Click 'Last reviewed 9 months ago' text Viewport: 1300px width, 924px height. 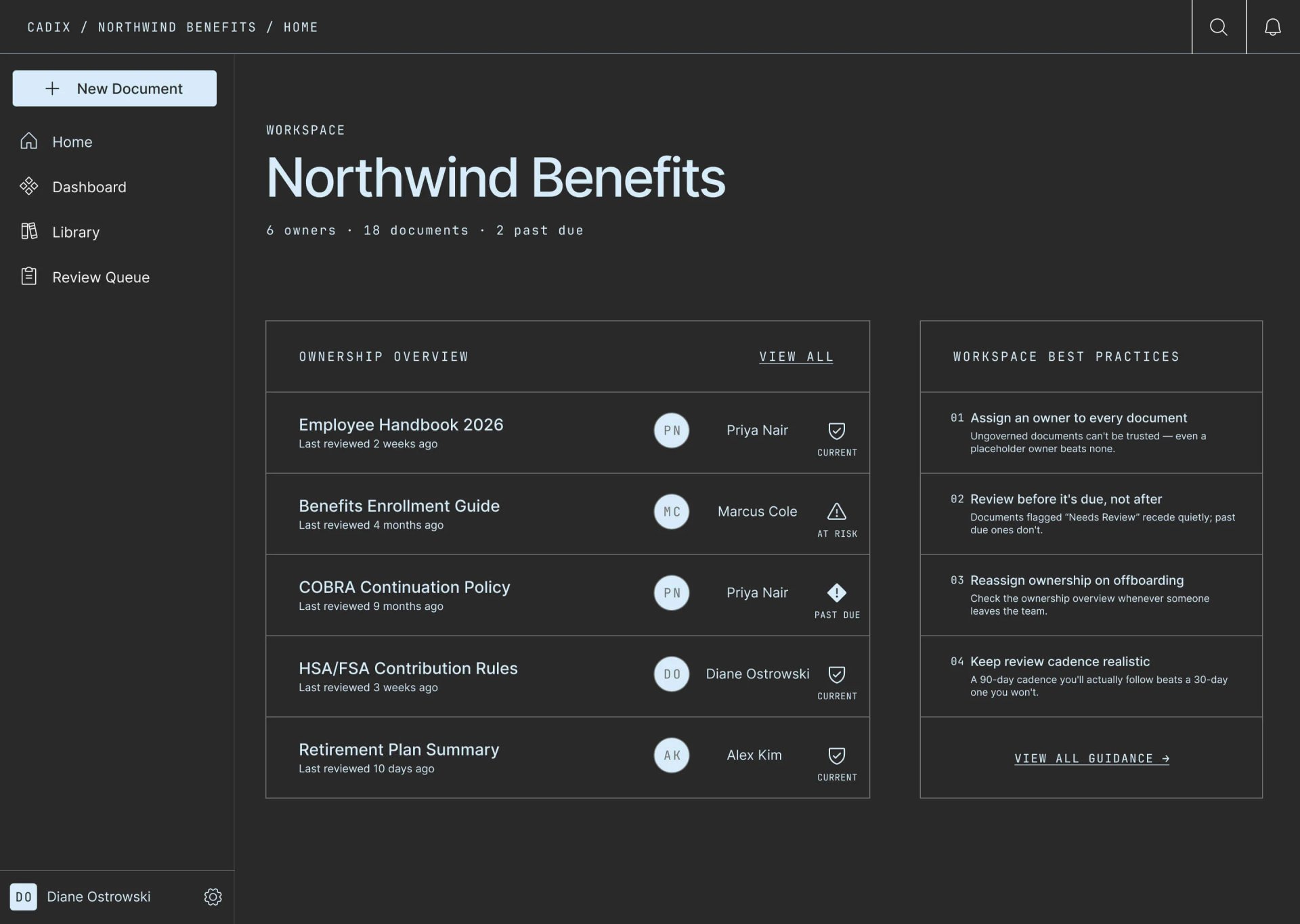(x=371, y=607)
